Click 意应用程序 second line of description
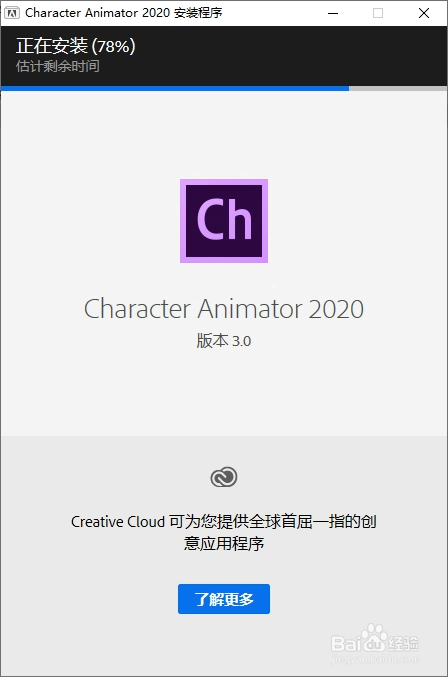The width and height of the screenshot is (448, 677). [224, 543]
